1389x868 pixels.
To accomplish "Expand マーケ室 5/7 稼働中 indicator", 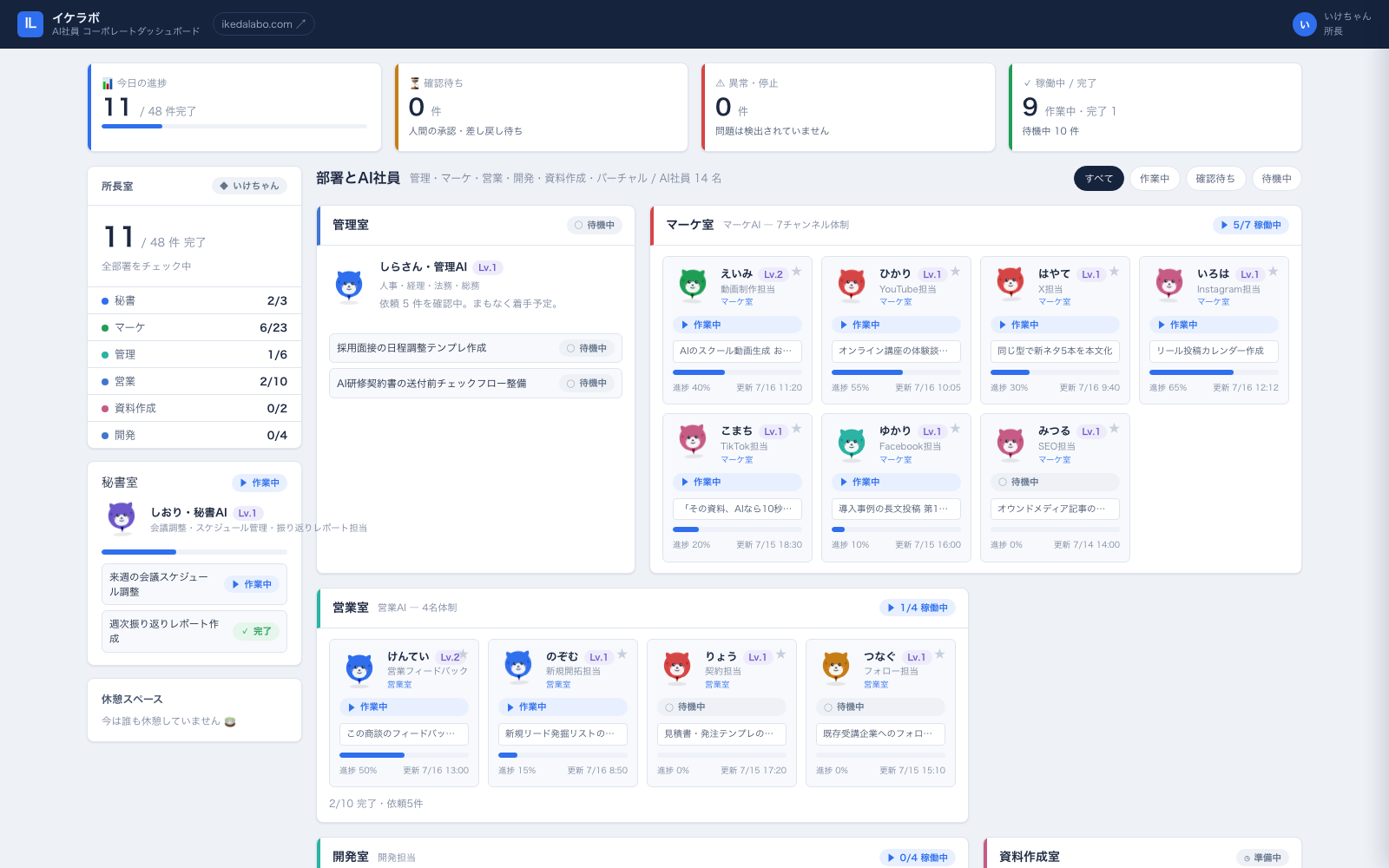I will pyautogui.click(x=1250, y=225).
